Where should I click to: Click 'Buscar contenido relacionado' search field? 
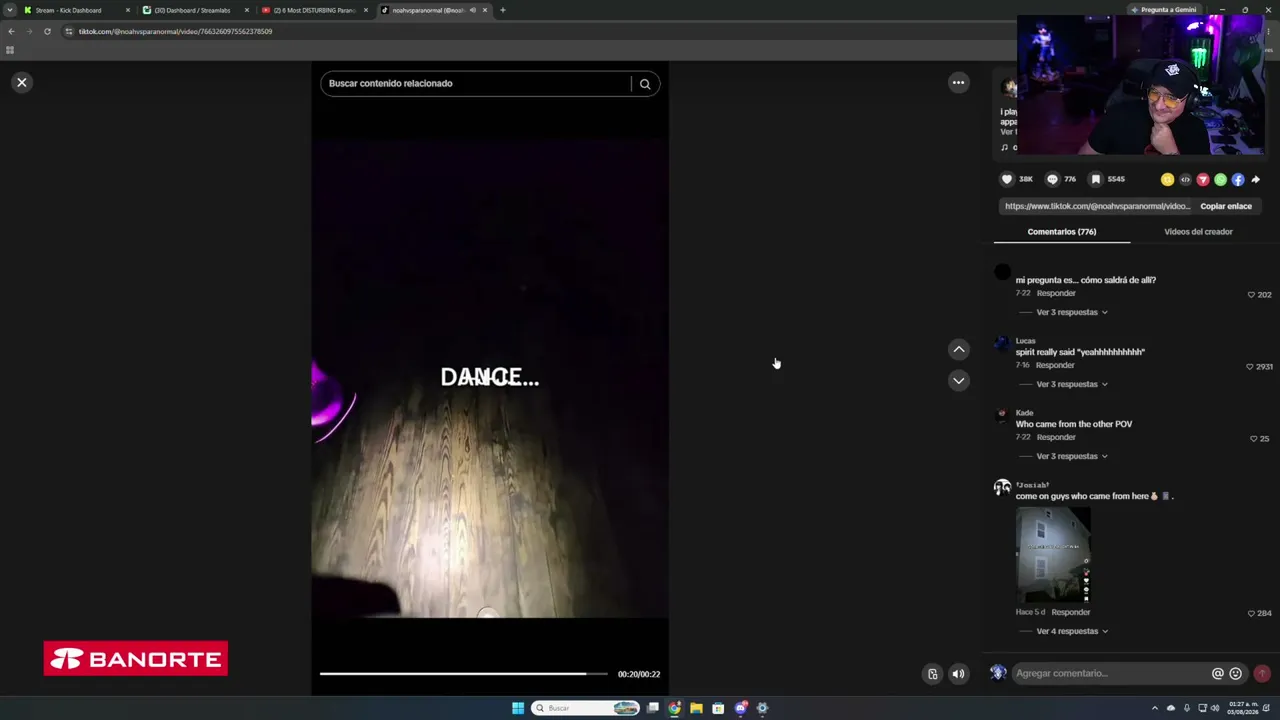pyautogui.click(x=478, y=84)
